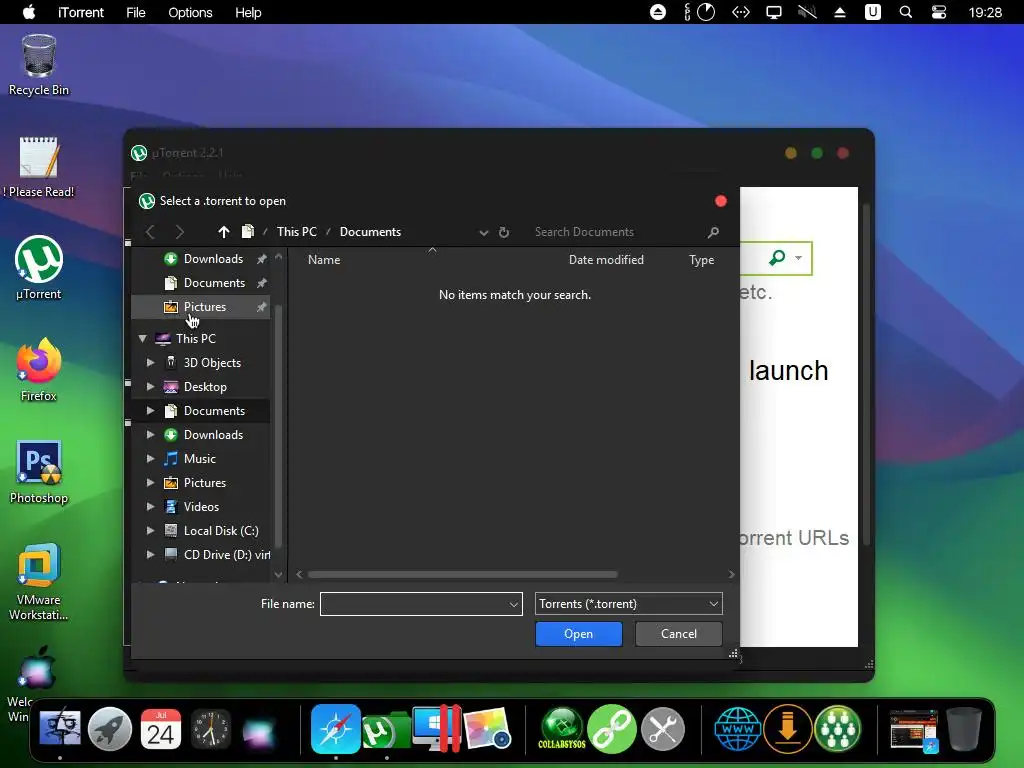Click the muted volume icon in menu bar
The height and width of the screenshot is (768, 1024).
pyautogui.click(x=807, y=12)
